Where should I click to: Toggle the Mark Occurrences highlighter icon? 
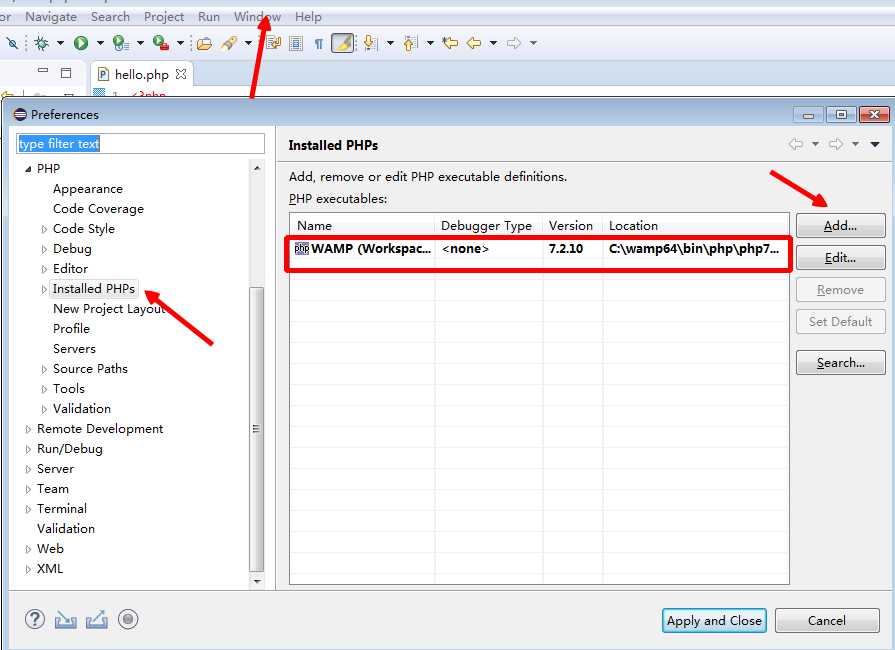pyautogui.click(x=342, y=43)
